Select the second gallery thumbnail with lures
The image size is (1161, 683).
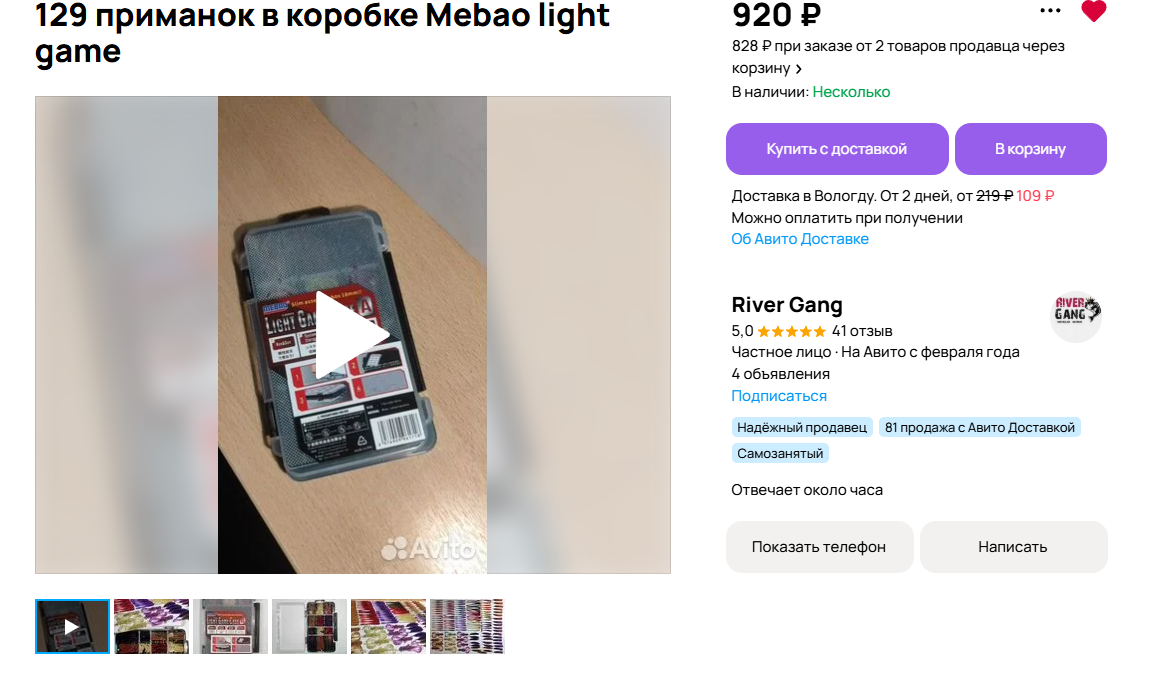[151, 627]
